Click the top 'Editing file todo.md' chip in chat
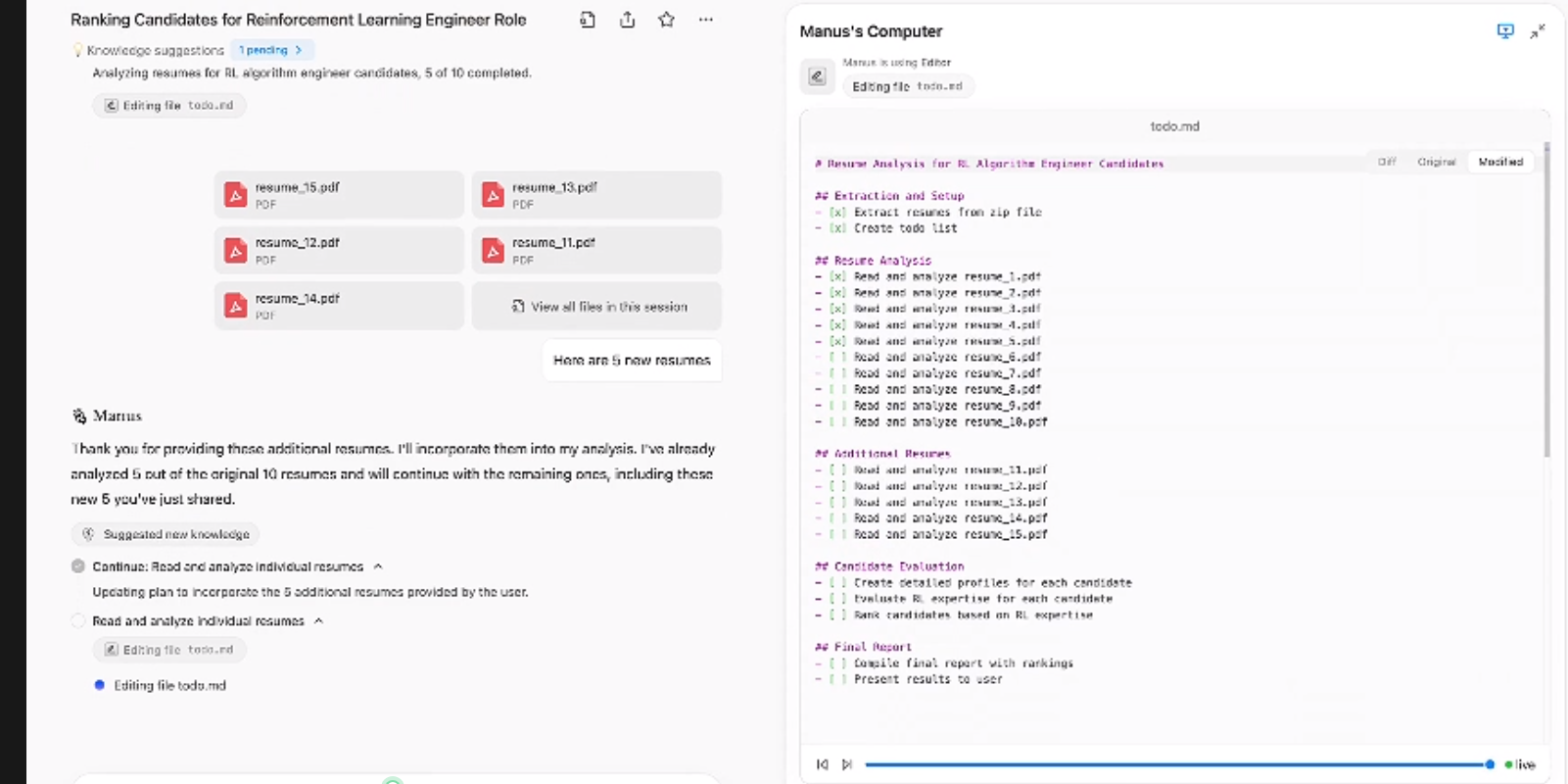1568x784 pixels. pos(169,105)
